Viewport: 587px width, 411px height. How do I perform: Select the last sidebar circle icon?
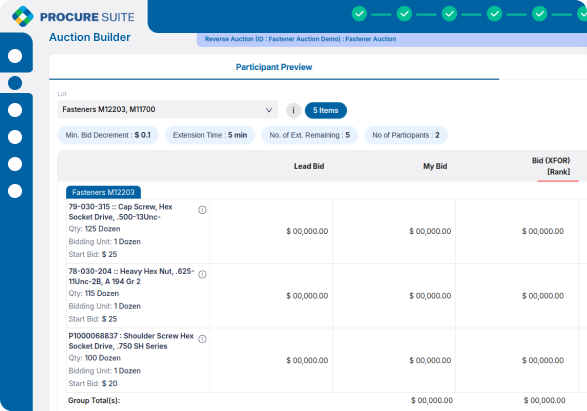[x=15, y=191]
